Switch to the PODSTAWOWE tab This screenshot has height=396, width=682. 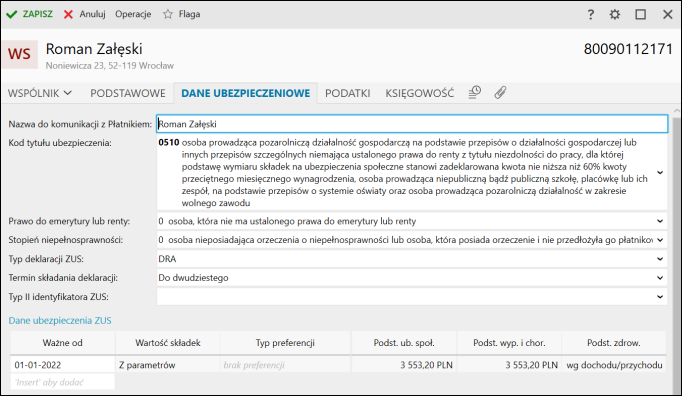[x=128, y=93]
